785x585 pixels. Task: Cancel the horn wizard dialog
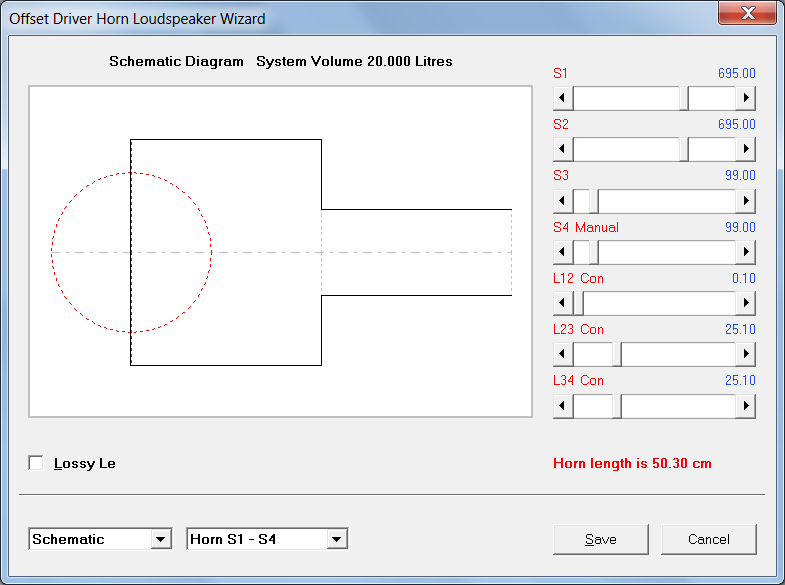709,539
